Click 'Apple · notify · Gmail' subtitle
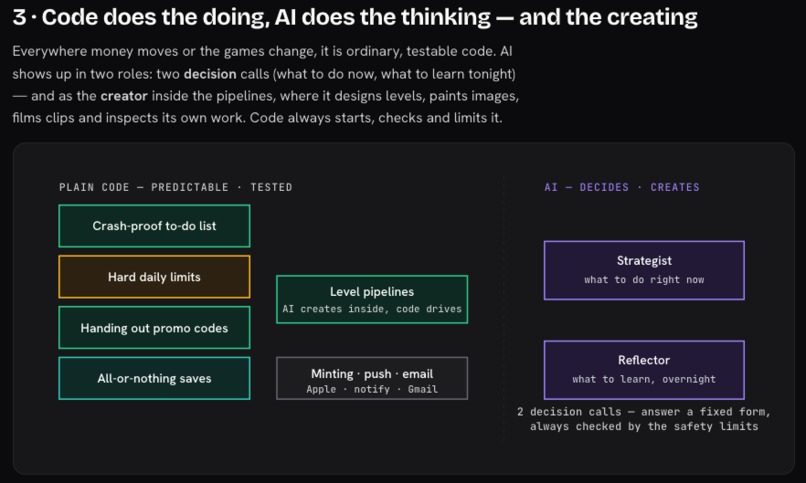This screenshot has height=483, width=806. (372, 389)
